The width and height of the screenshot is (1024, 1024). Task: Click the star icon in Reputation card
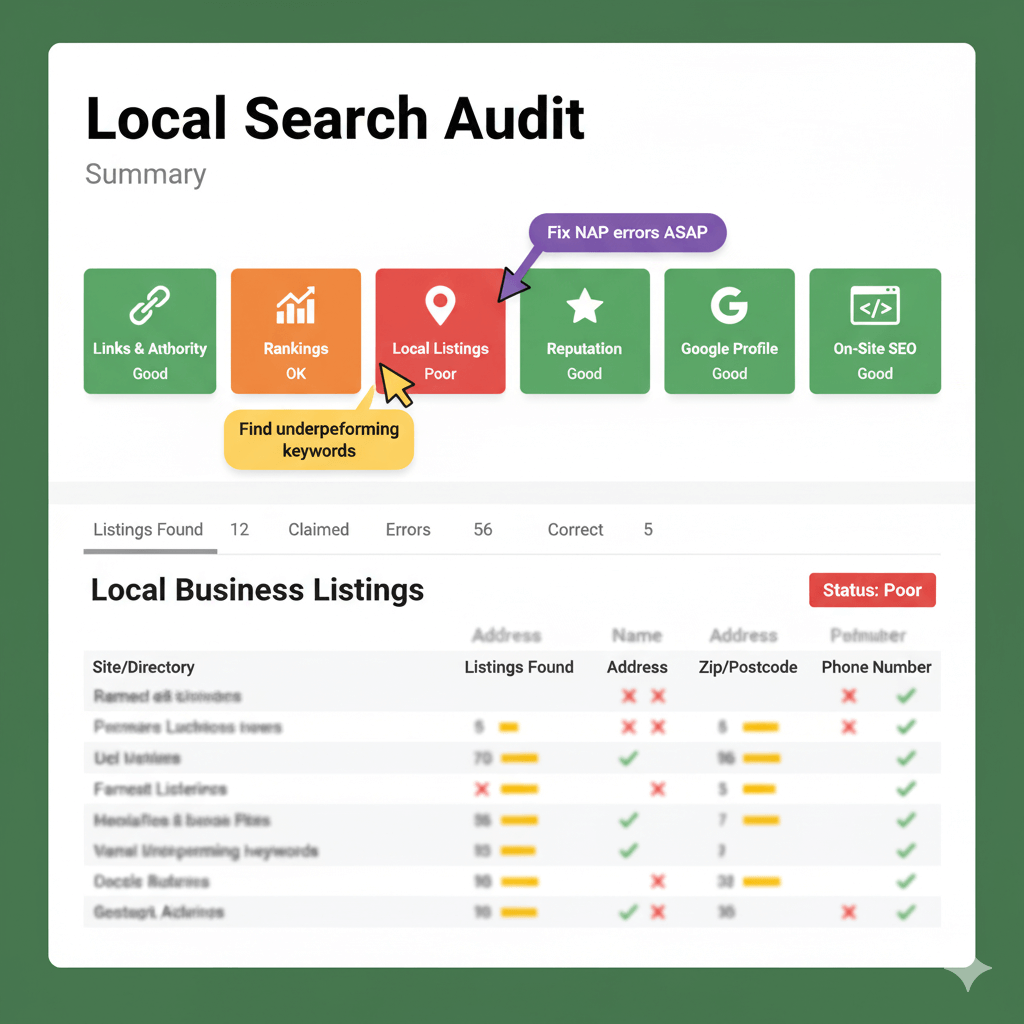pos(584,306)
